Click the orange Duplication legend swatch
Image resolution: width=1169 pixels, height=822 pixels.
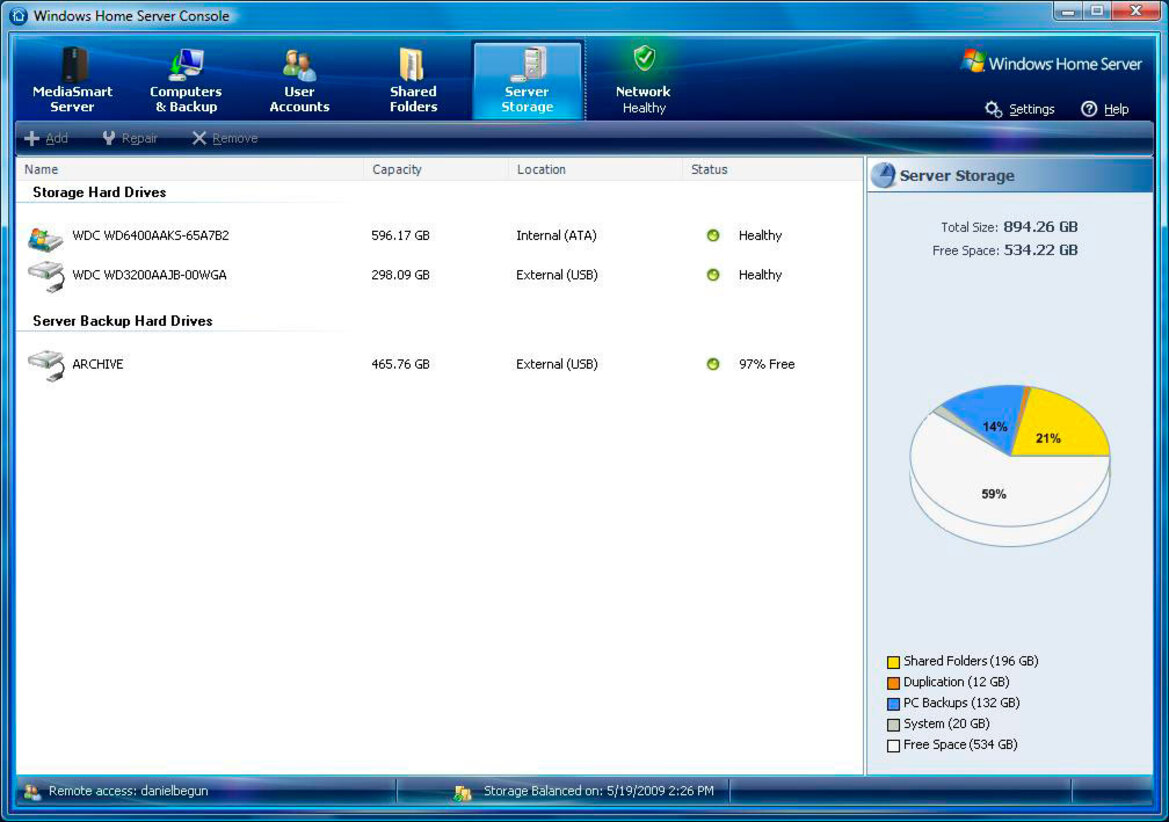[893, 683]
